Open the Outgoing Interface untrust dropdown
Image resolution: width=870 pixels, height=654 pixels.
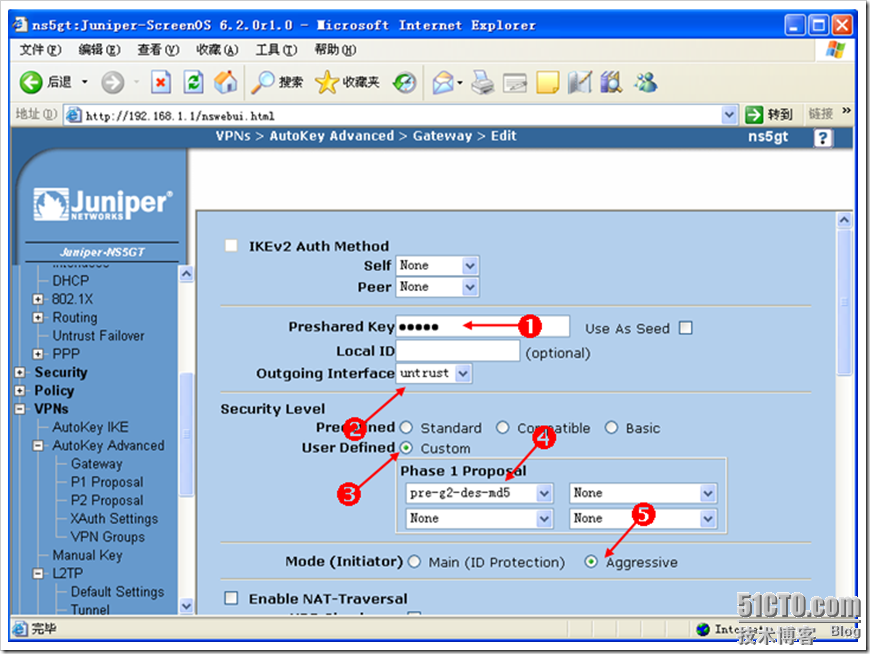coord(434,373)
